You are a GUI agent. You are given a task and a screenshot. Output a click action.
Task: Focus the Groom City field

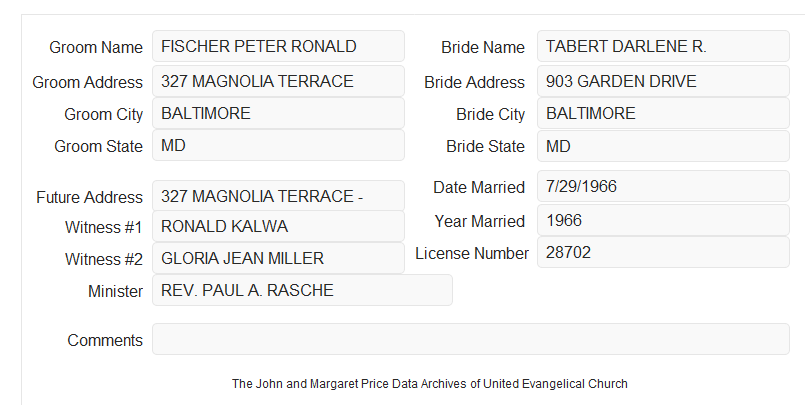[x=278, y=113]
